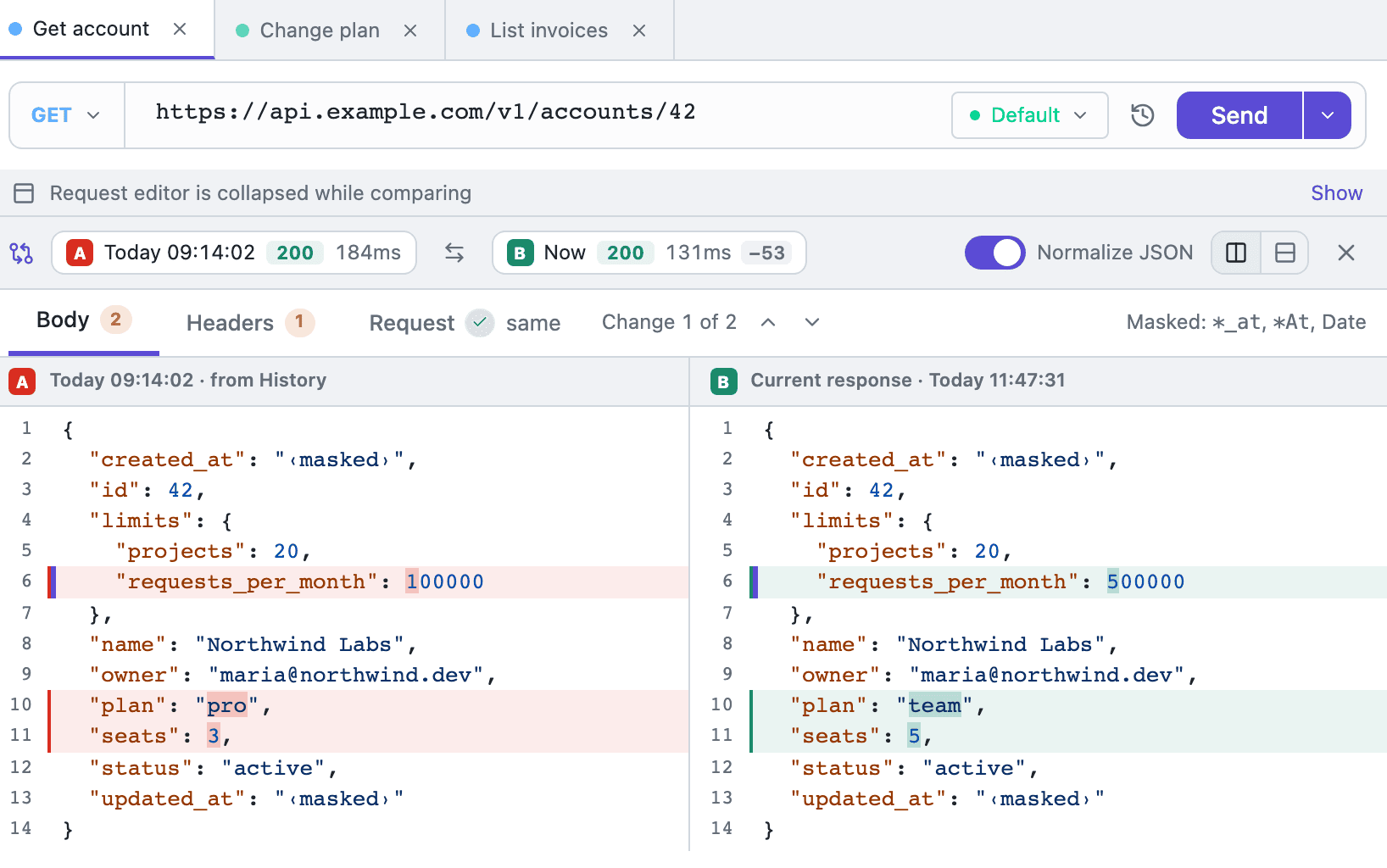Open the Request diff tab
The width and height of the screenshot is (1387, 868).
coord(465,323)
